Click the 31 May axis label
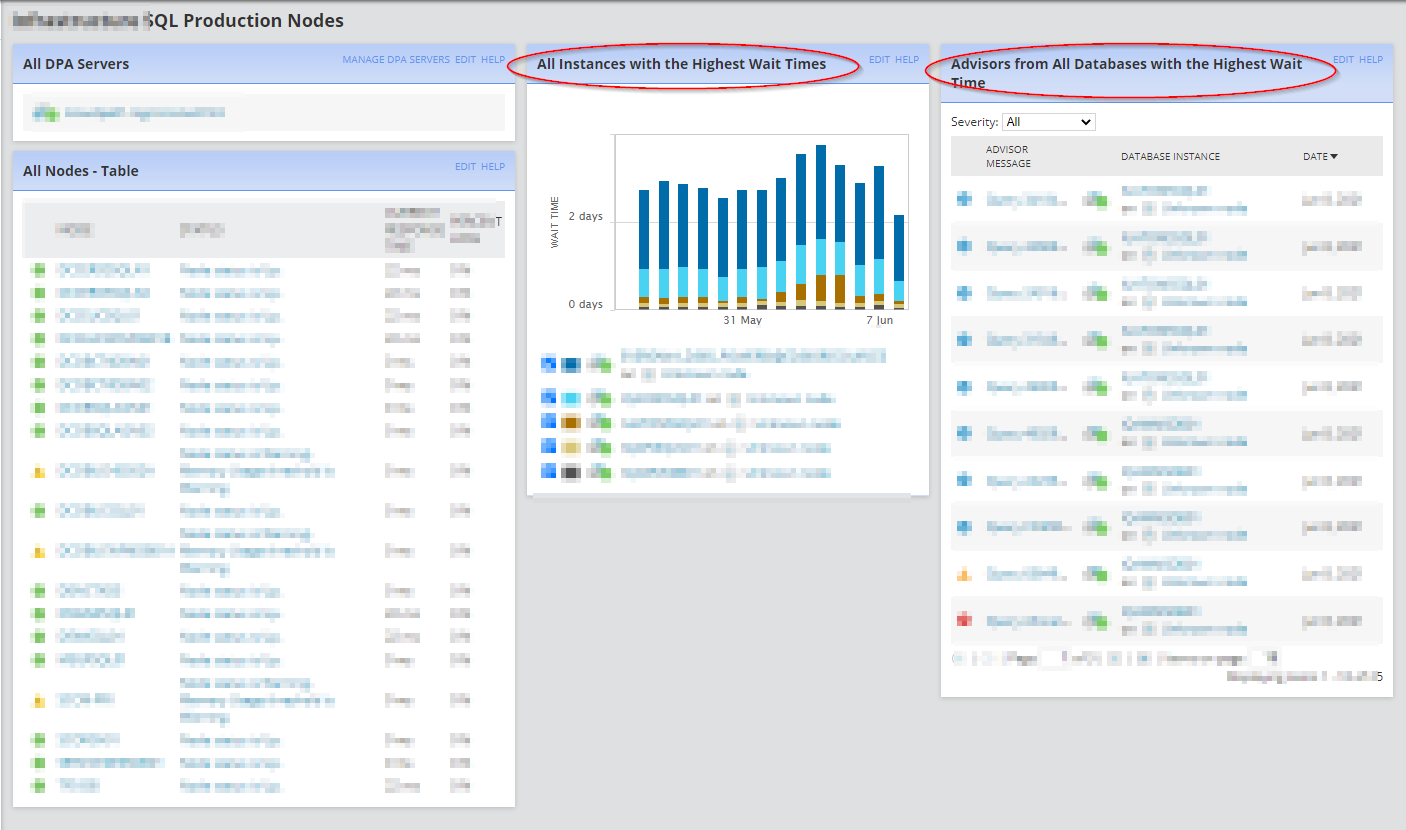The height and width of the screenshot is (830, 1406). [742, 321]
